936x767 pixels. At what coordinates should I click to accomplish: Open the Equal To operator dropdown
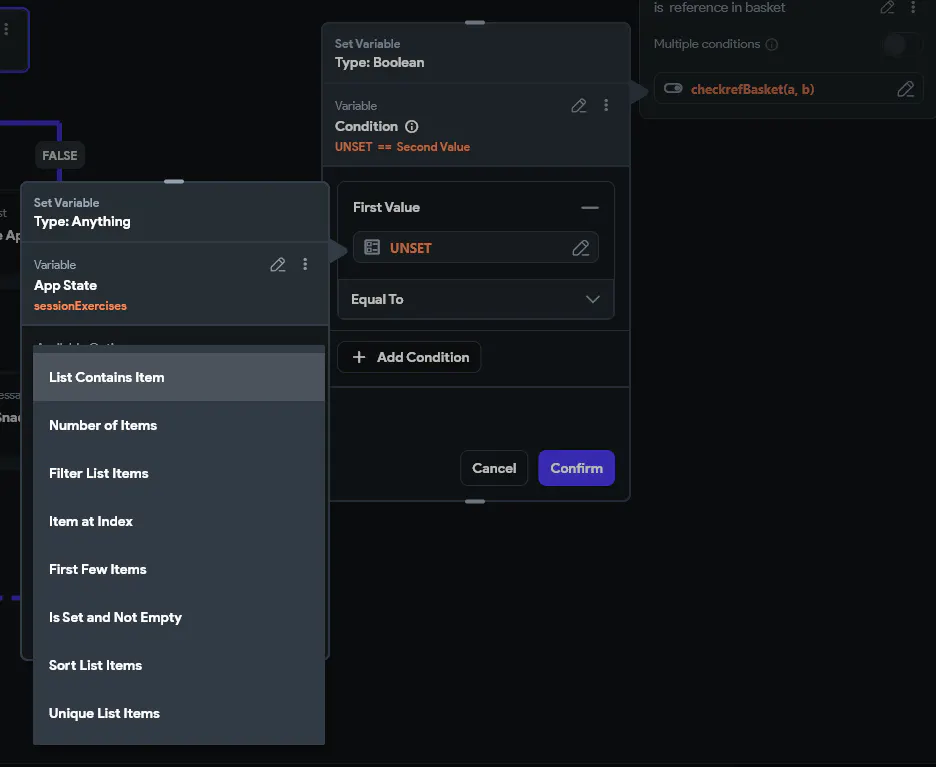pos(476,300)
